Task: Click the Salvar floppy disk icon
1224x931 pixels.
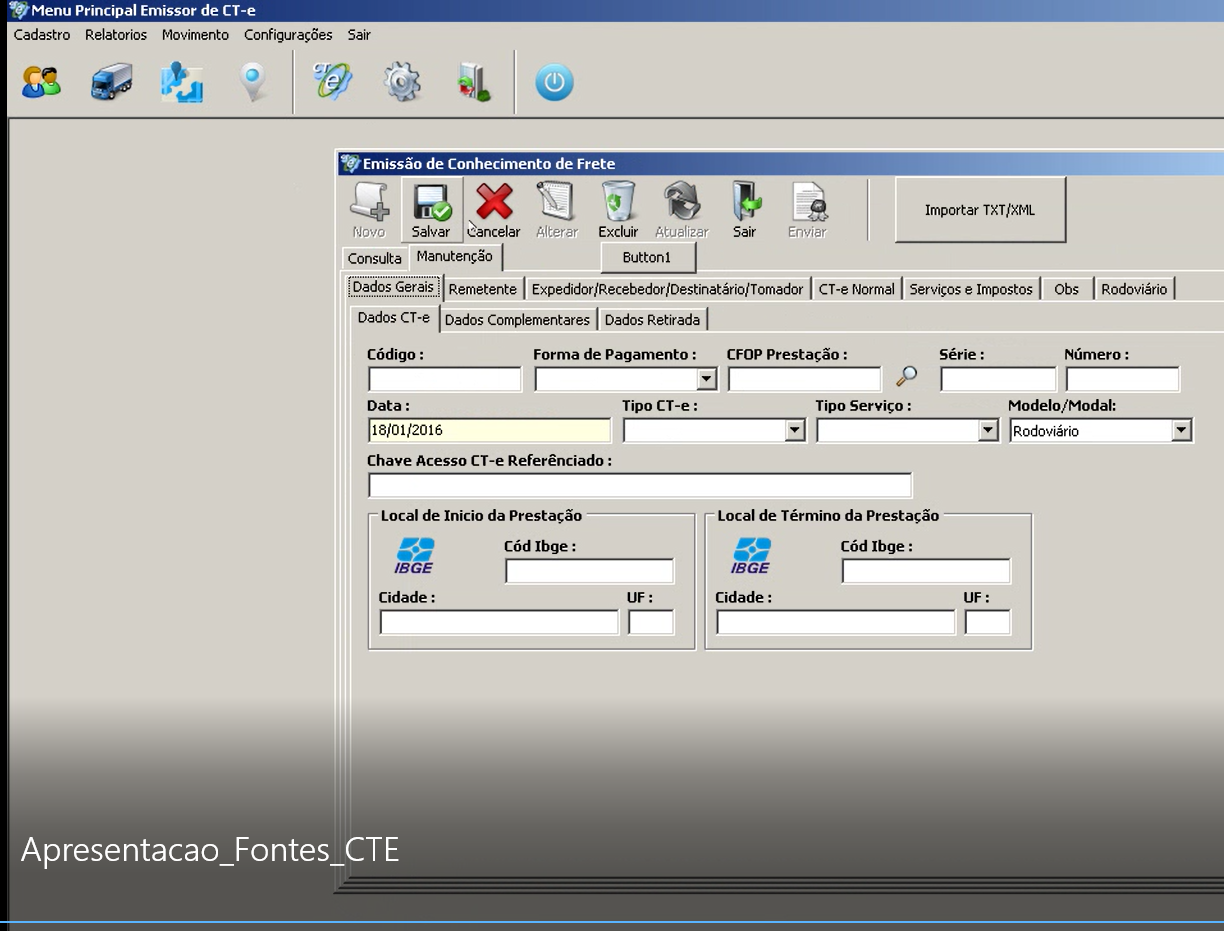Action: (432, 202)
